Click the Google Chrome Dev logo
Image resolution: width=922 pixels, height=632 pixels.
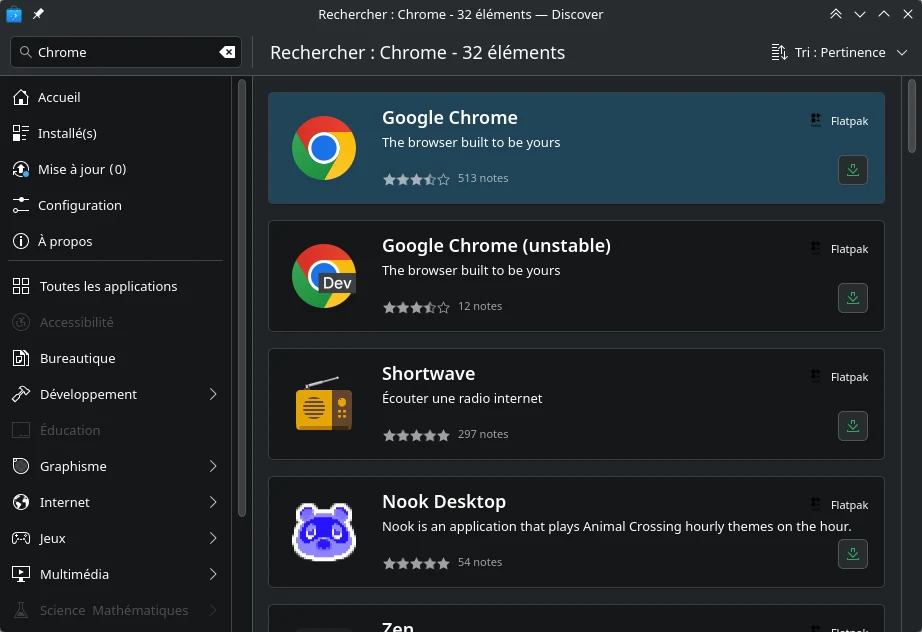(323, 276)
